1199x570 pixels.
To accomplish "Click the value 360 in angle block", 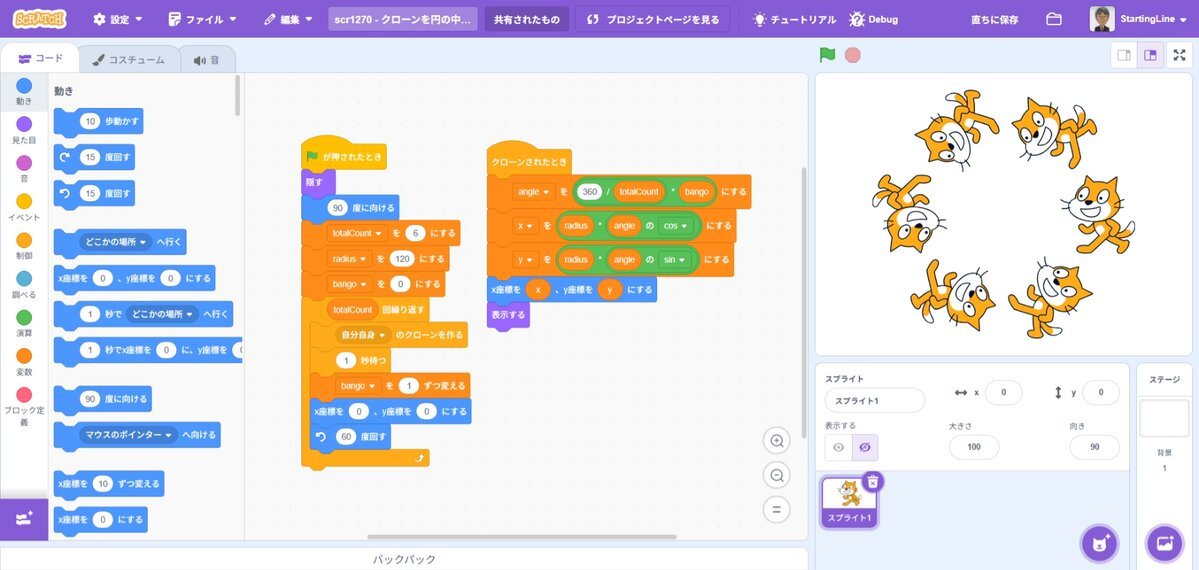I will click(589, 191).
